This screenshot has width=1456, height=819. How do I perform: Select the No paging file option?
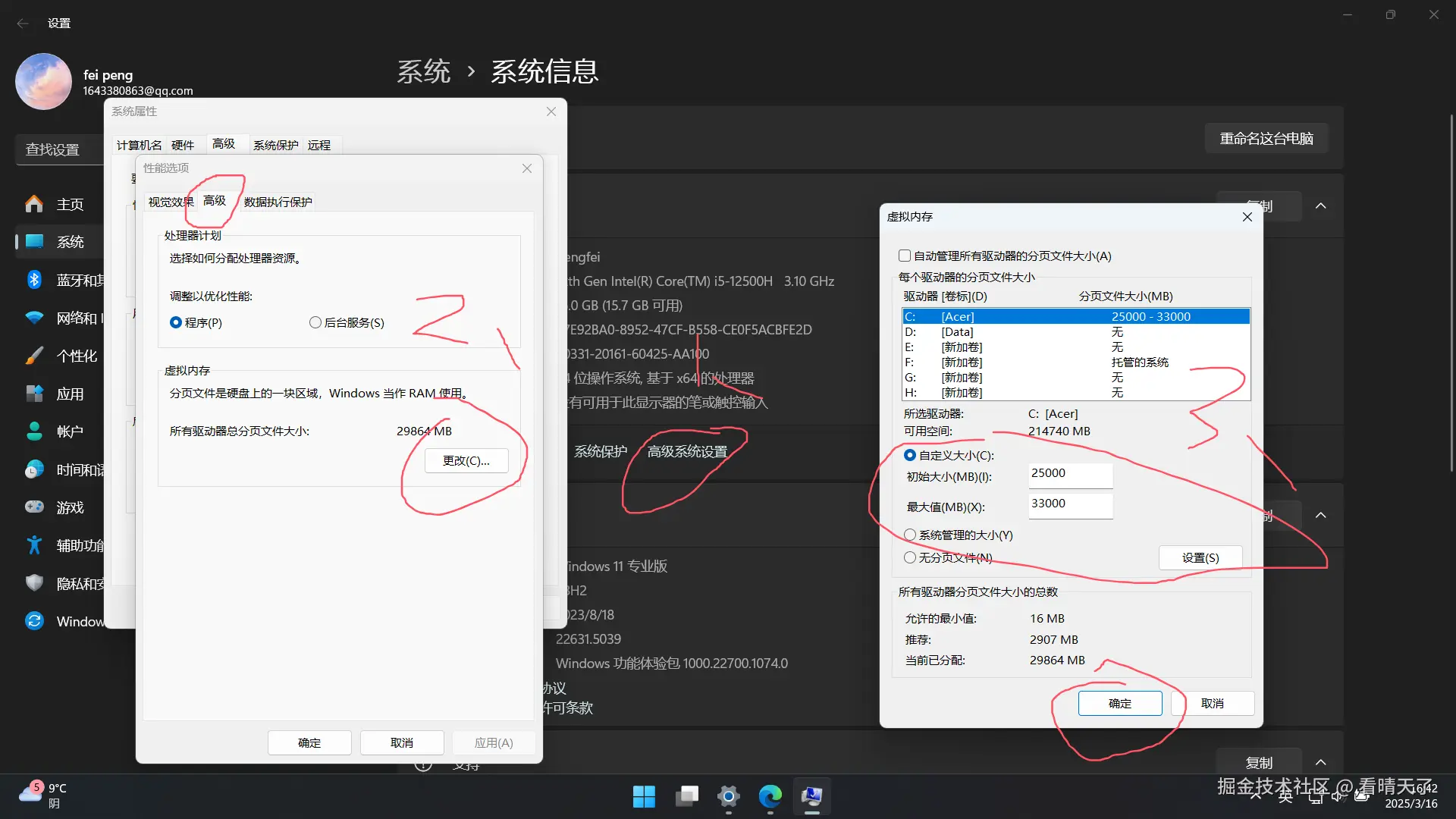tap(910, 558)
